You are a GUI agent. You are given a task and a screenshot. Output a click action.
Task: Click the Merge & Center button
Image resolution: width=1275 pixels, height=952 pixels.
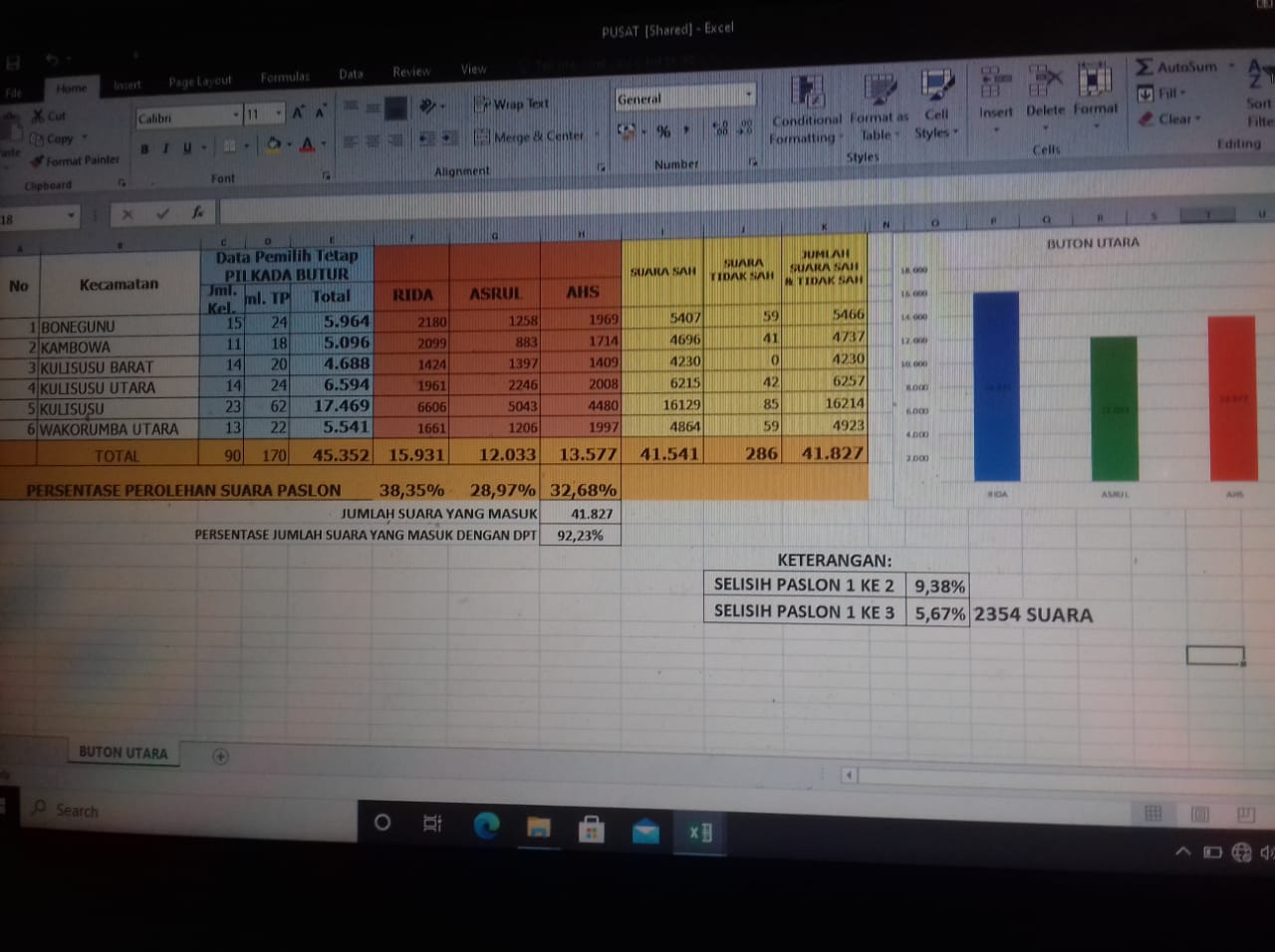click(529, 136)
